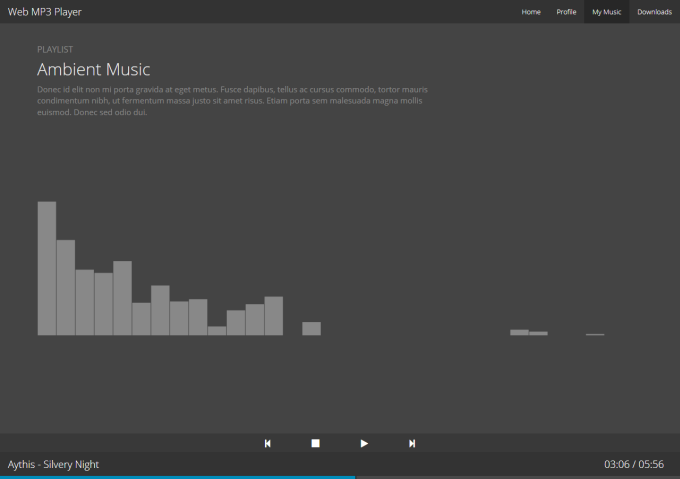Open the Downloads section
This screenshot has width=680, height=479.
654,12
